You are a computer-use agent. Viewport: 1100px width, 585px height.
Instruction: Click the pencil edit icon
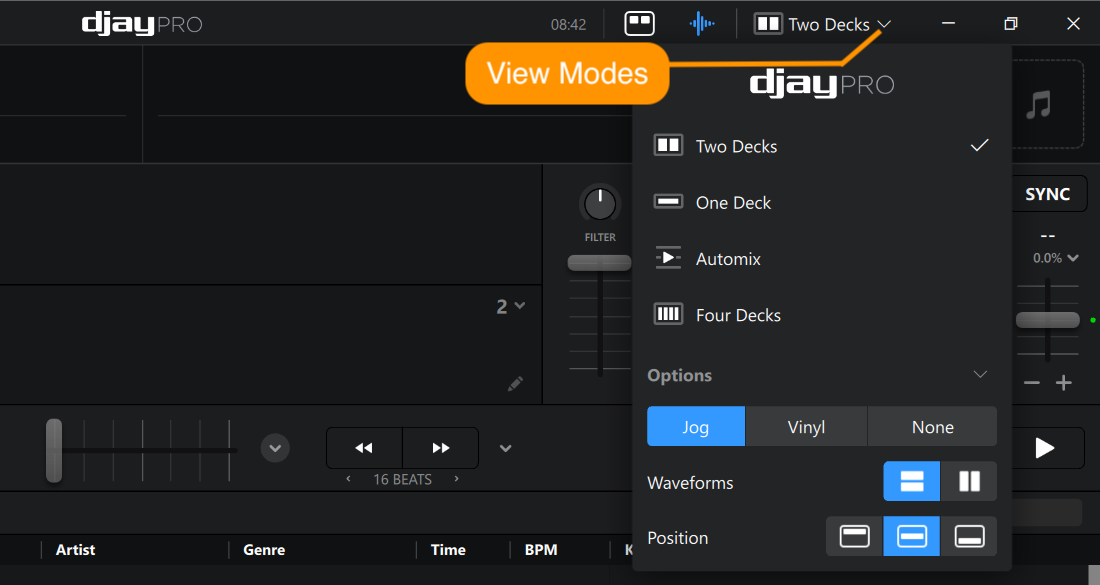(515, 384)
